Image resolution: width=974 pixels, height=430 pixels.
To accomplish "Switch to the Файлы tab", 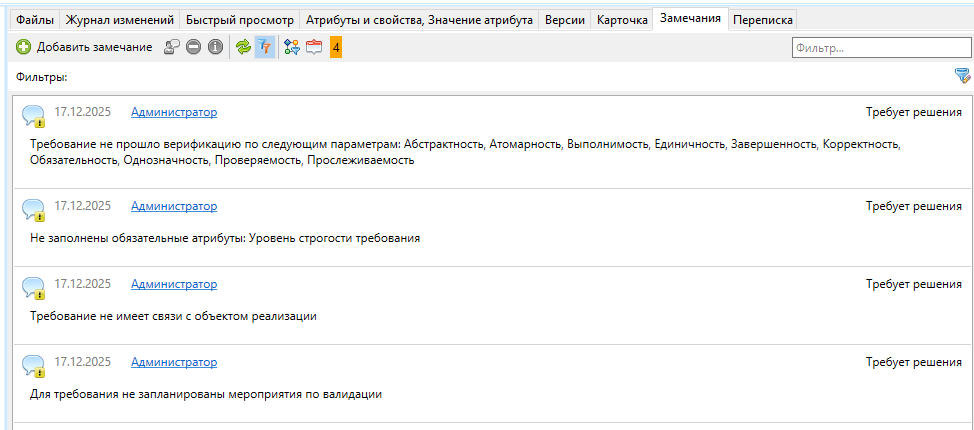I will coord(34,20).
